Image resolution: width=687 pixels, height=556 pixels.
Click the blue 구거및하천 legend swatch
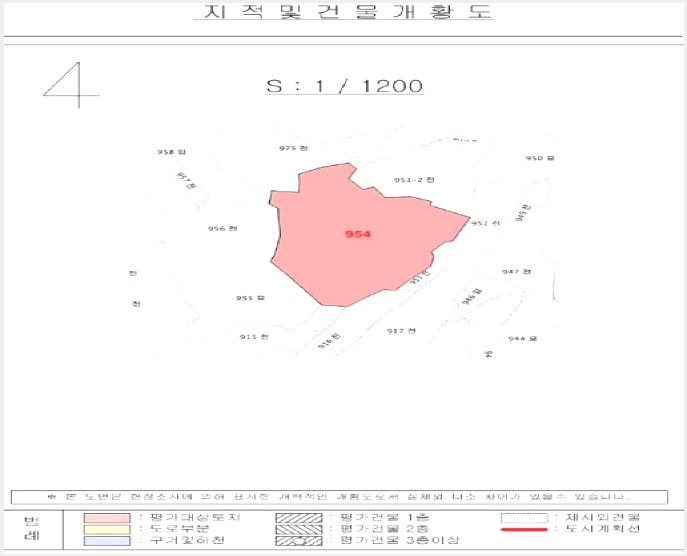pyautogui.click(x=107, y=541)
